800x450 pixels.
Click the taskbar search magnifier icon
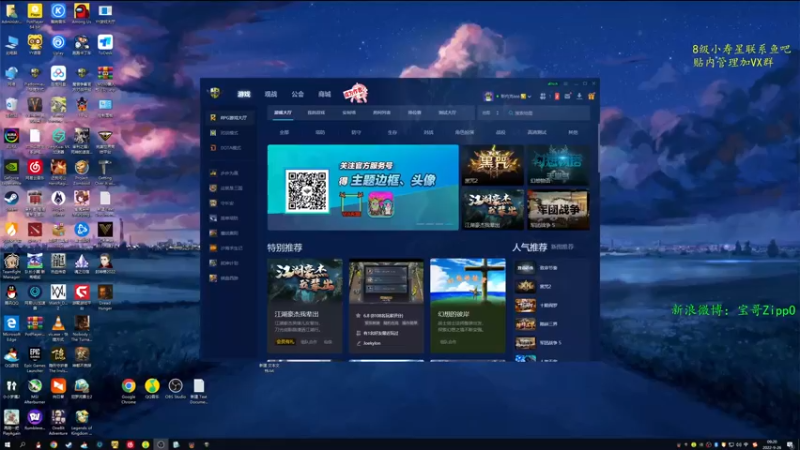(23, 445)
